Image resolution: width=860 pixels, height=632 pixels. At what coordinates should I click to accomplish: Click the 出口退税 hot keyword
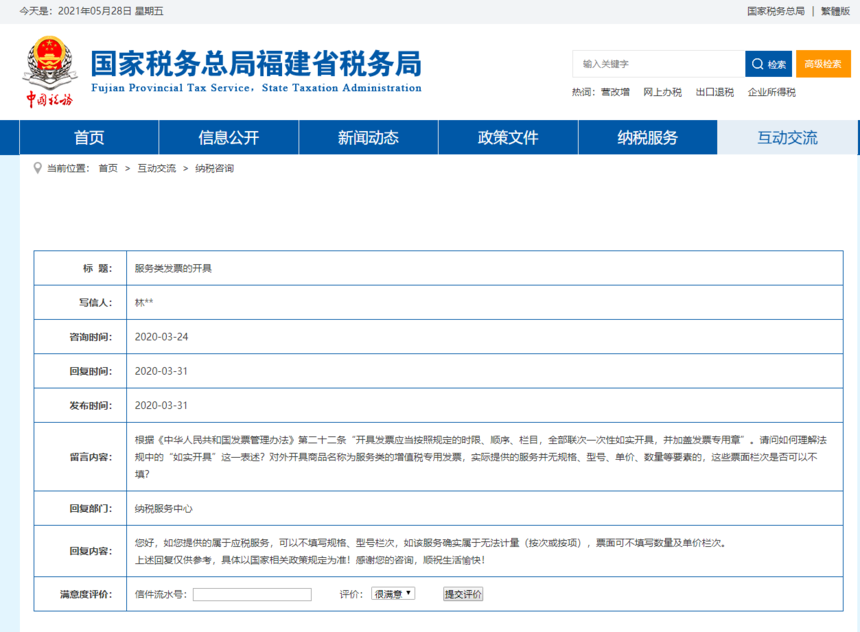tap(714, 92)
